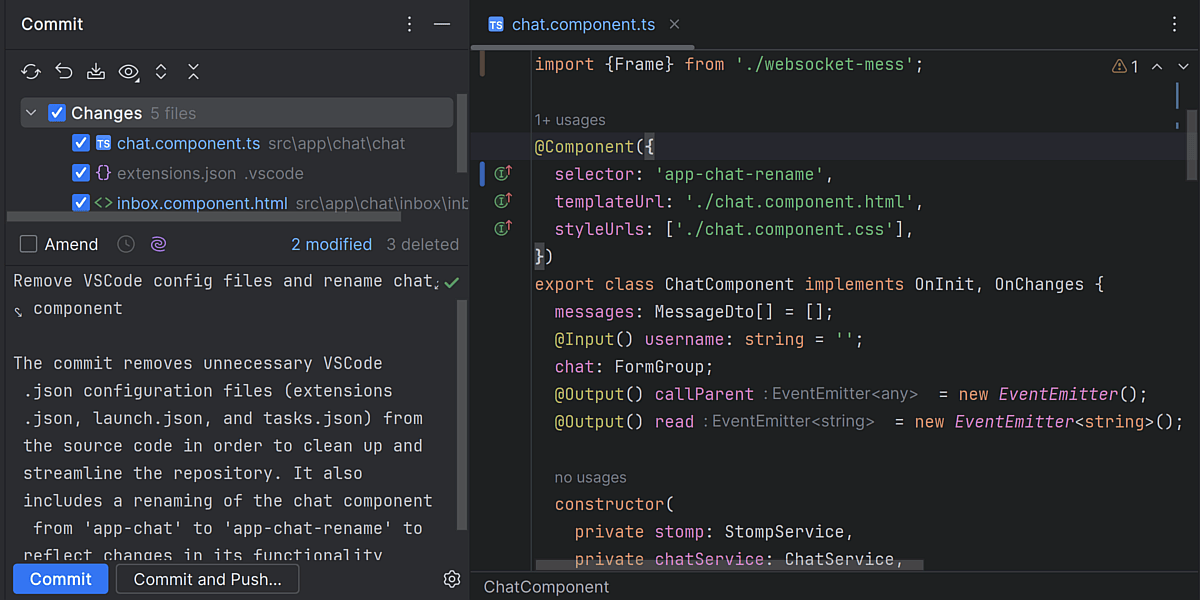Uncheck the extensions.json file checkbox

coord(81,173)
